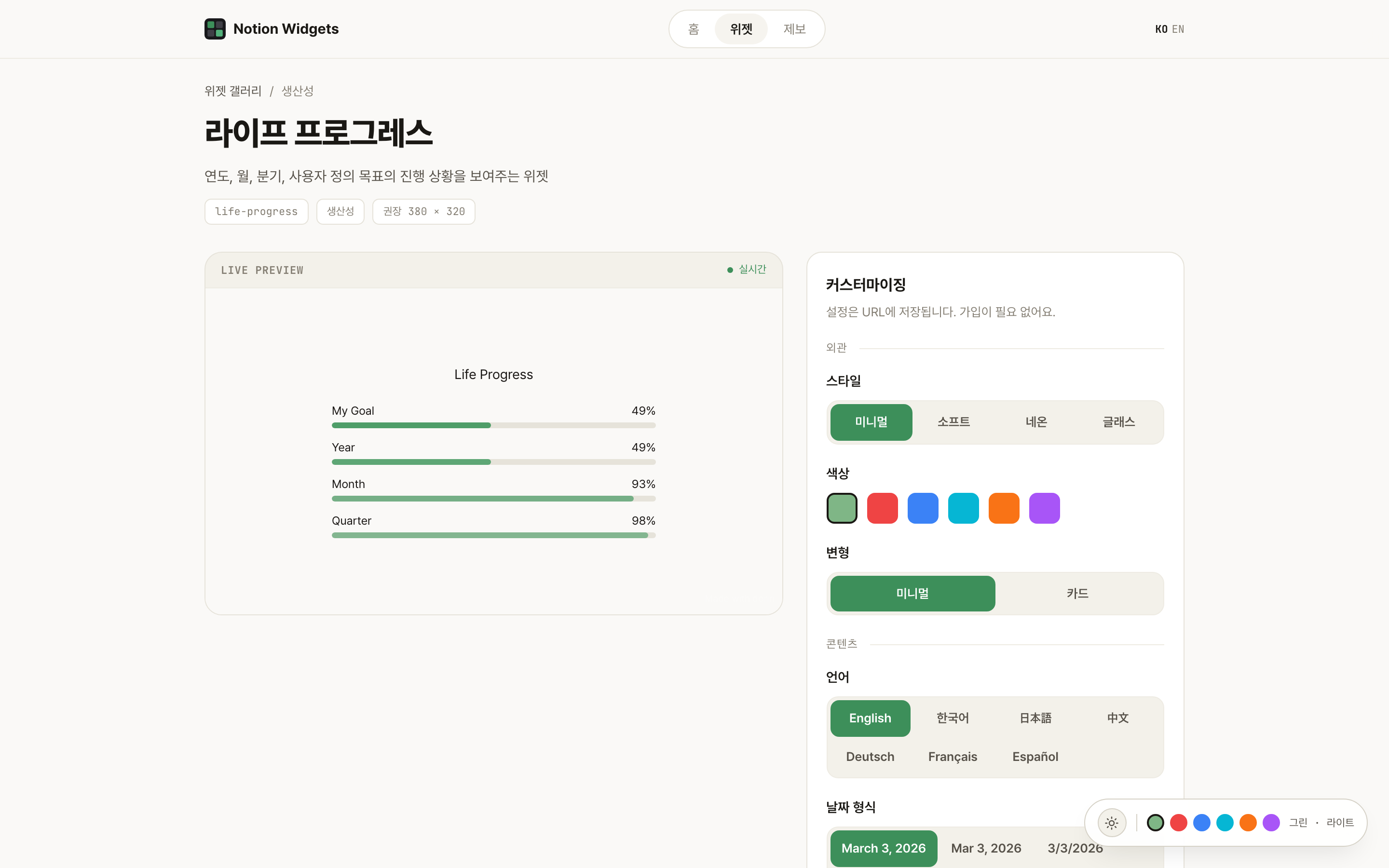Pick the purple dot in floating theme bar
Screen dimensions: 1389x868
[x=1271, y=823]
